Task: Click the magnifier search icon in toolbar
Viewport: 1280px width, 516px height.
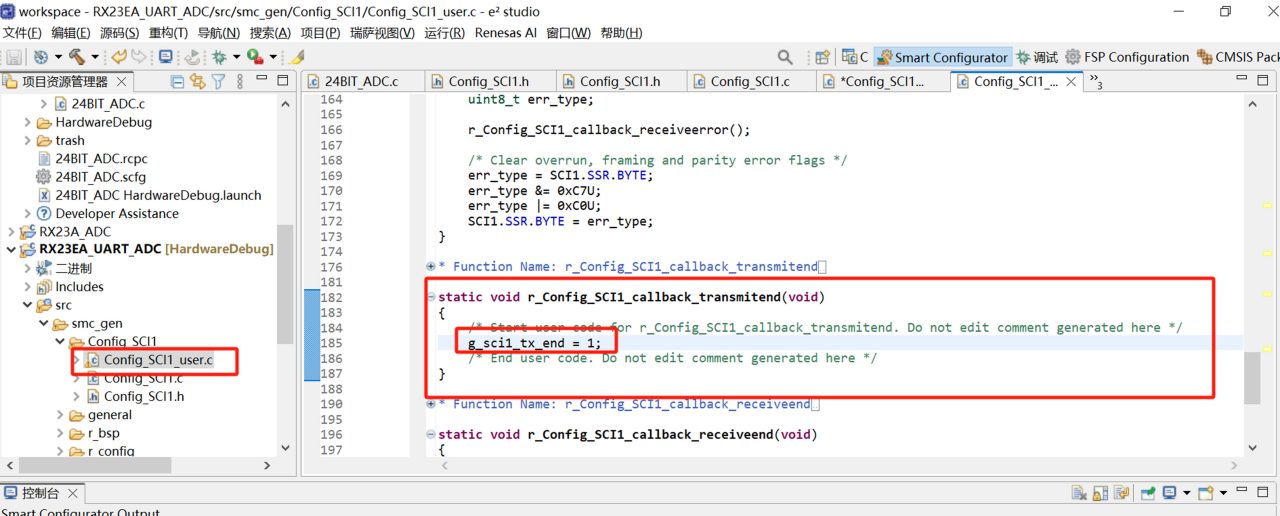Action: 785,57
